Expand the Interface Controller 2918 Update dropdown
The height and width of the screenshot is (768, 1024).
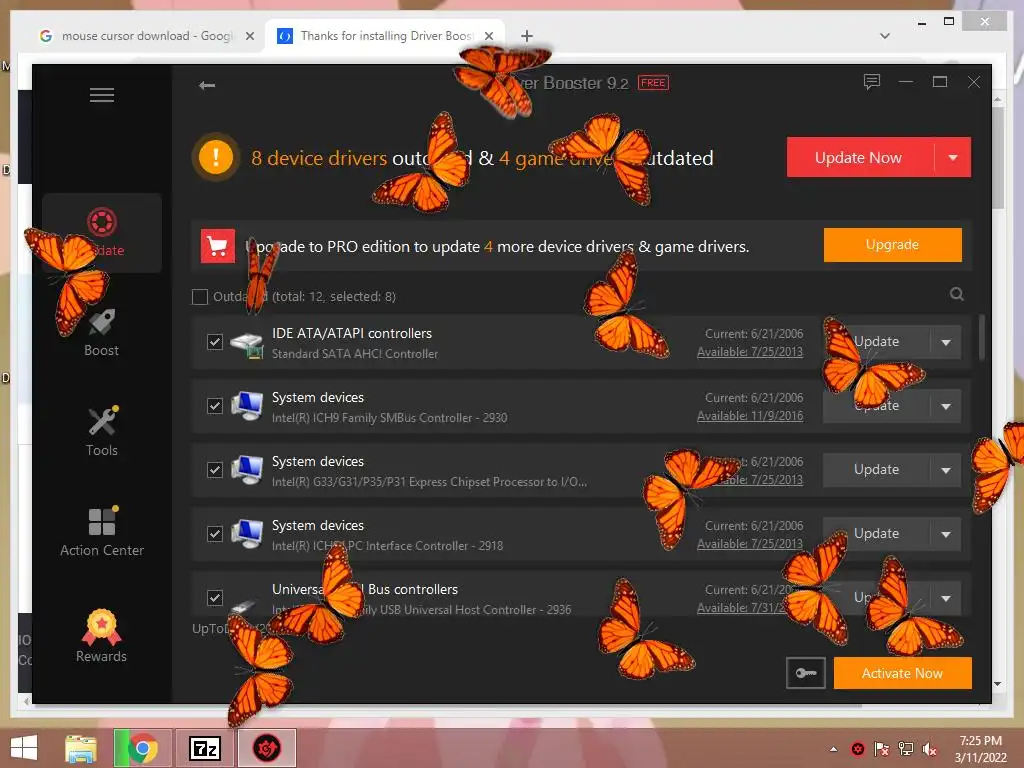coord(946,534)
